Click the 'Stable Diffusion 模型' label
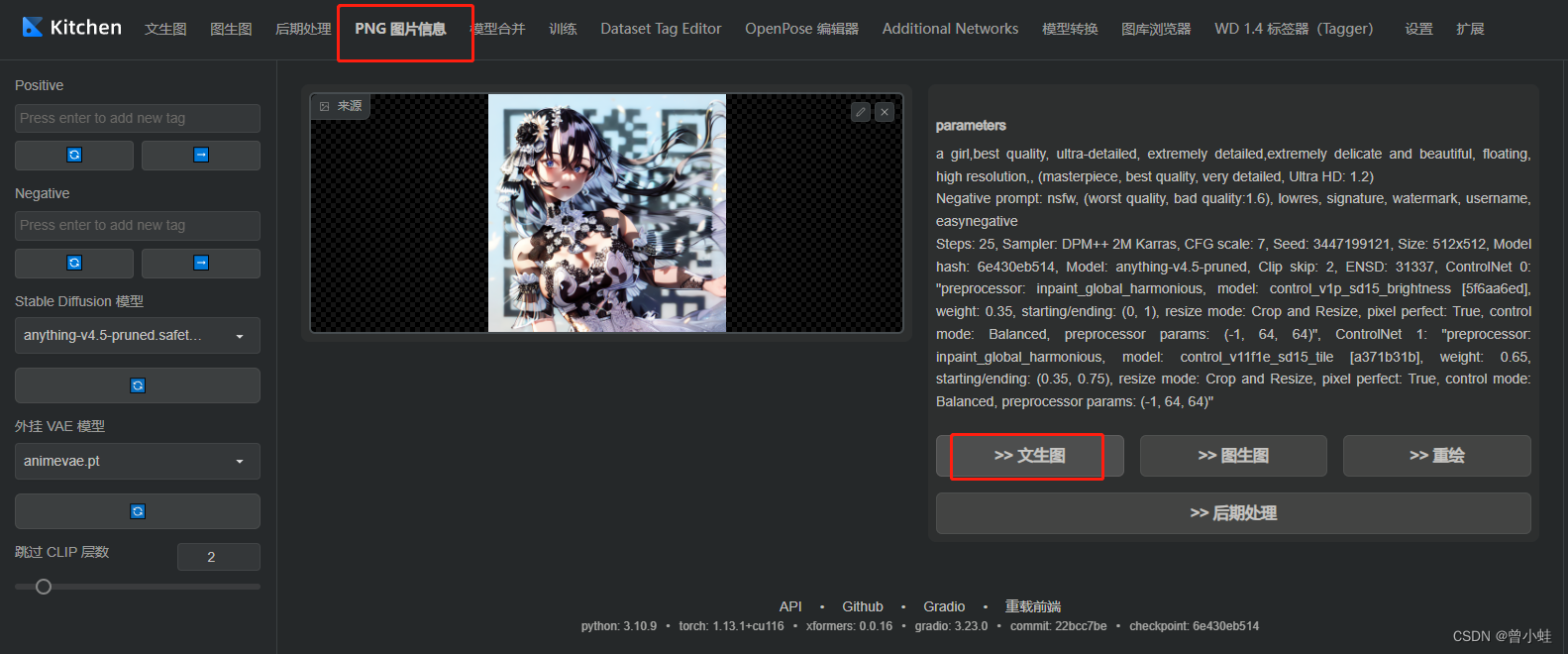 pyautogui.click(x=79, y=301)
